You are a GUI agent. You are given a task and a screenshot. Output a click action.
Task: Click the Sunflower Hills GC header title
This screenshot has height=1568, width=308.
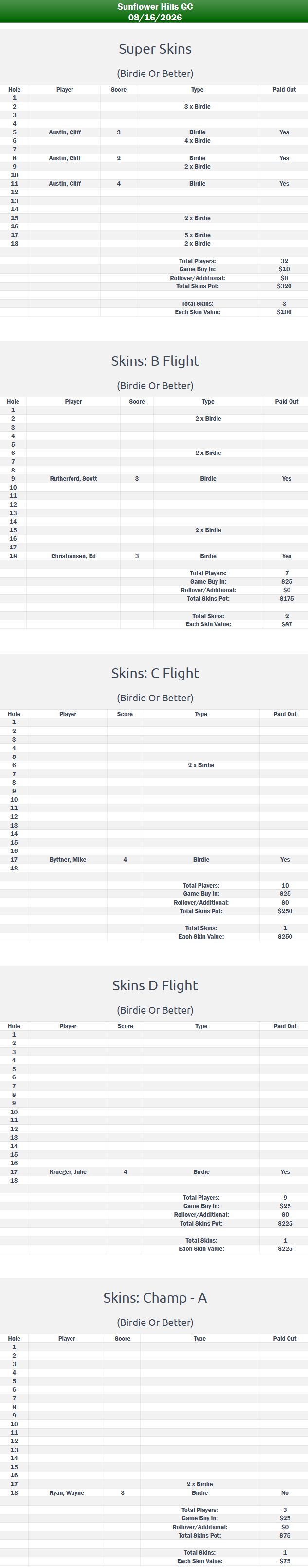pyautogui.click(x=155, y=7)
